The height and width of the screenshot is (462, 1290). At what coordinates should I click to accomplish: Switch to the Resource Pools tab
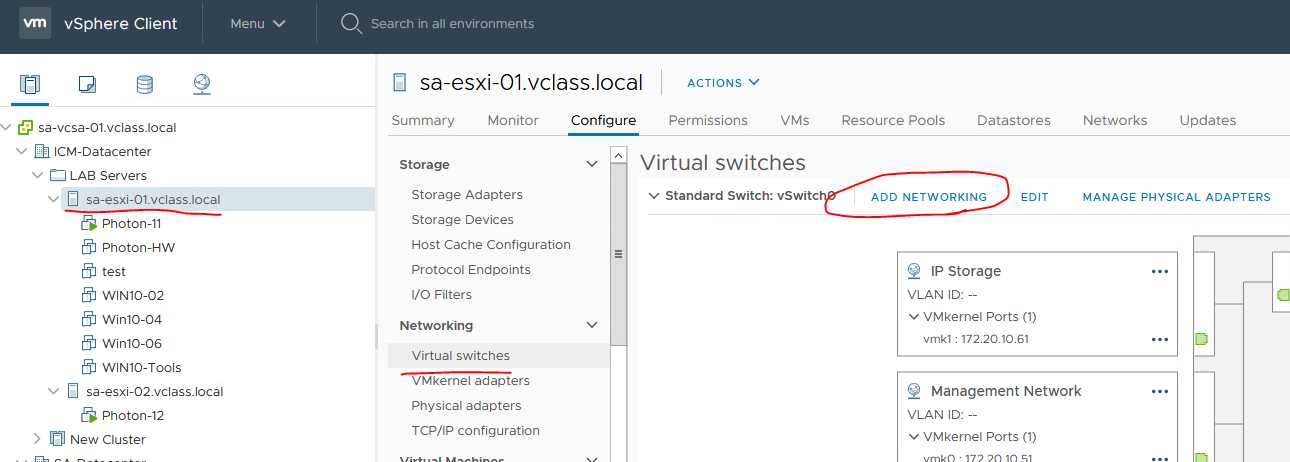(x=893, y=120)
